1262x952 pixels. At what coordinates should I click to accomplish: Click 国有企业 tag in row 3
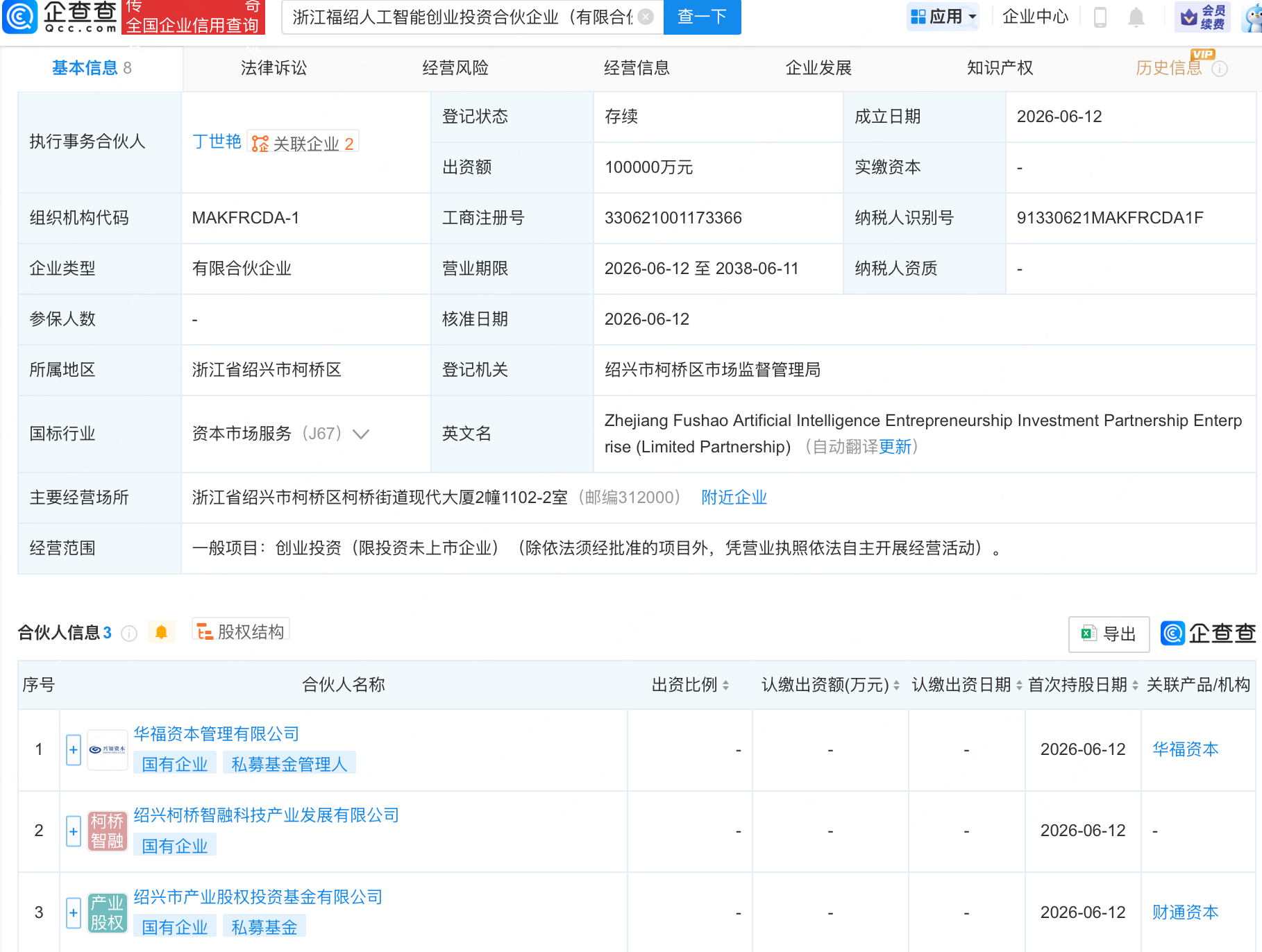click(175, 927)
